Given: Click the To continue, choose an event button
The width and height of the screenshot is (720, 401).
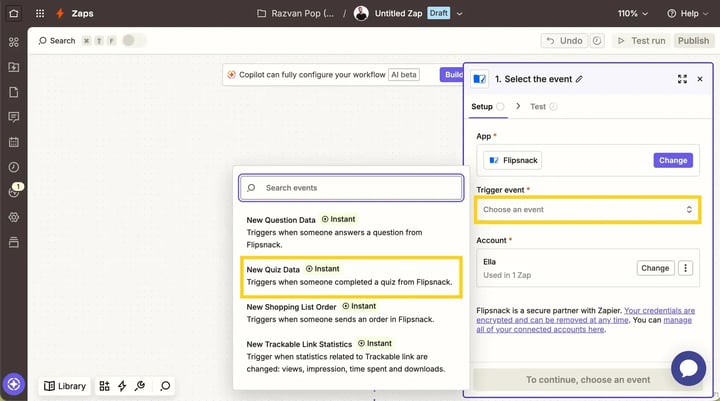Looking at the screenshot, I should [x=588, y=380].
